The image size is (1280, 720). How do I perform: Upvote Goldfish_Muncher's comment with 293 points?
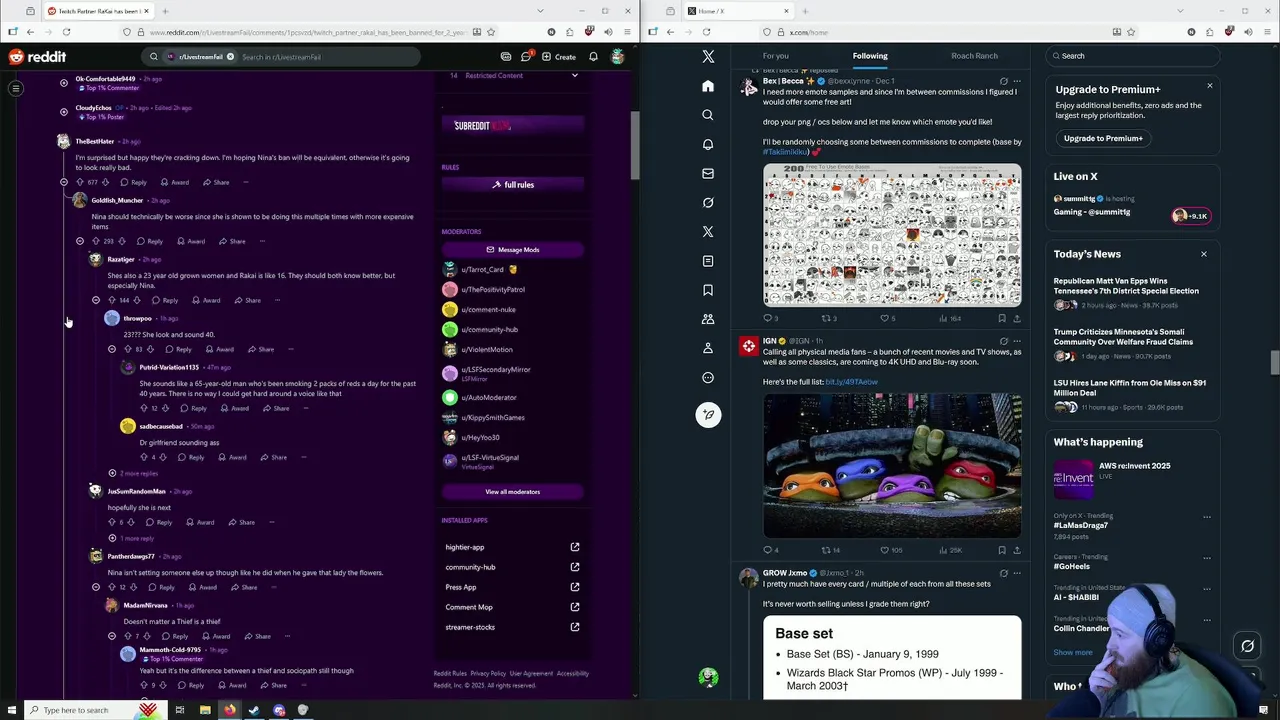click(x=96, y=241)
